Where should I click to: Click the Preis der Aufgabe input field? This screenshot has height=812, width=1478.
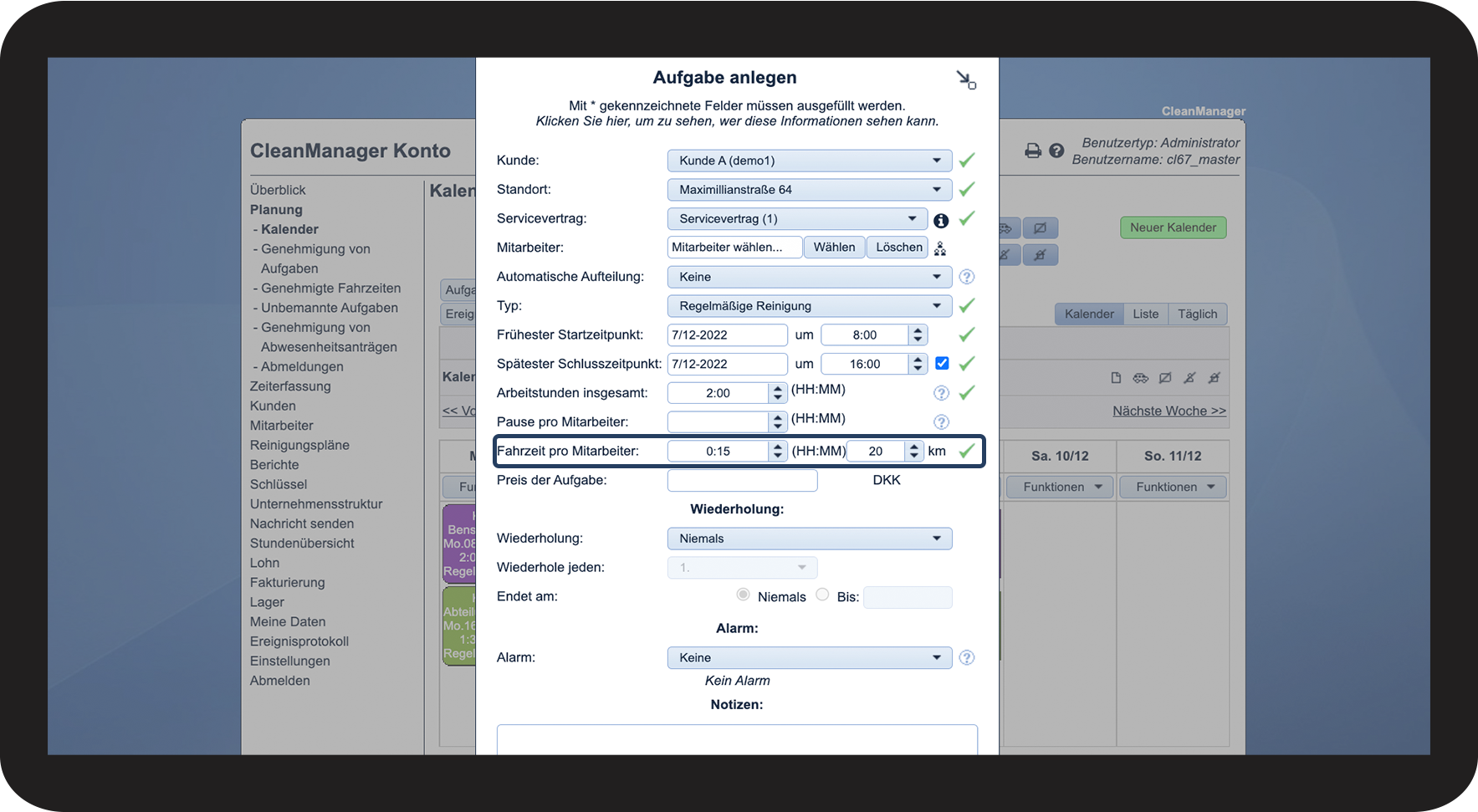tap(742, 481)
